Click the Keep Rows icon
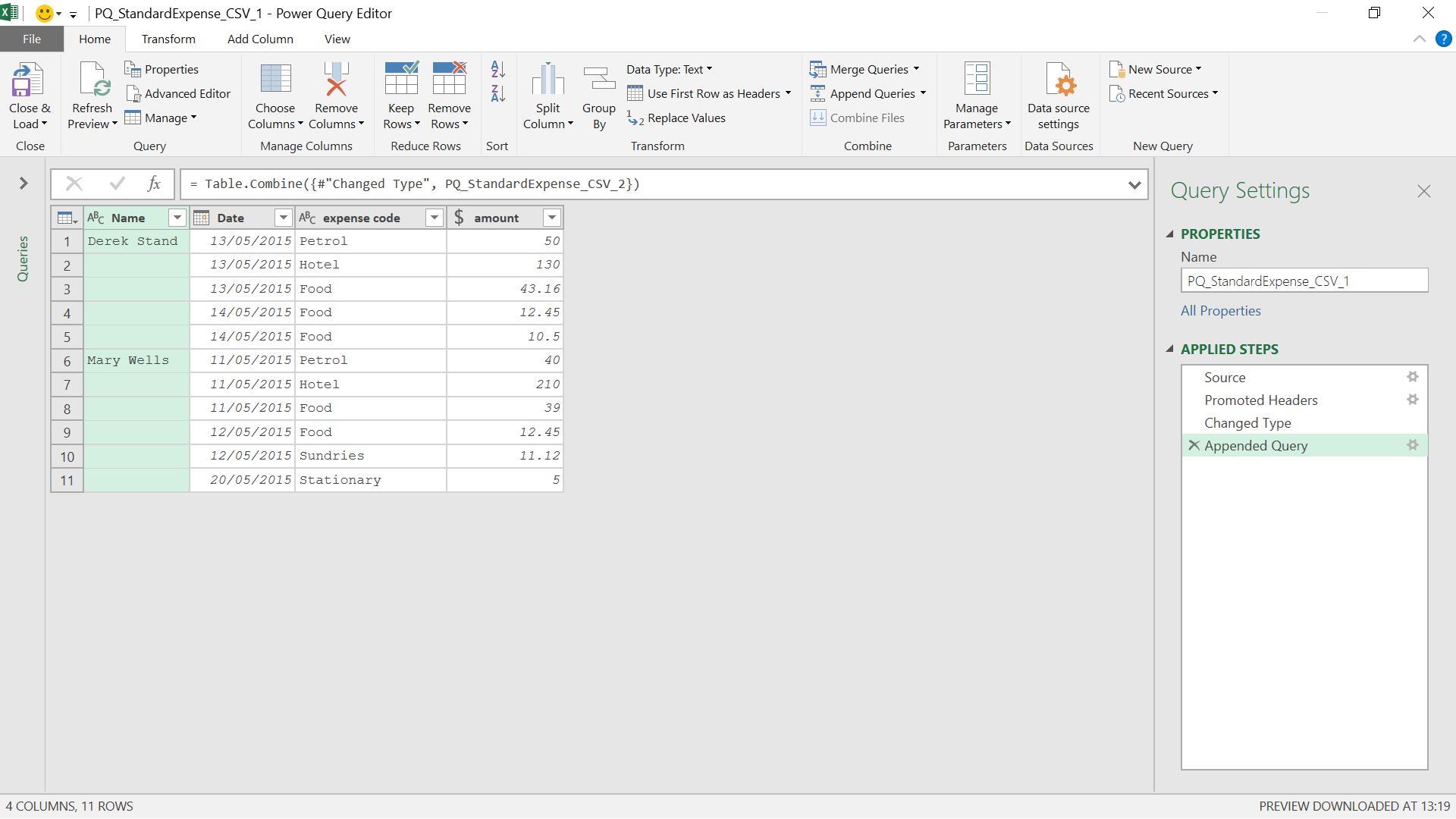The width and height of the screenshot is (1456, 819). pos(401,80)
